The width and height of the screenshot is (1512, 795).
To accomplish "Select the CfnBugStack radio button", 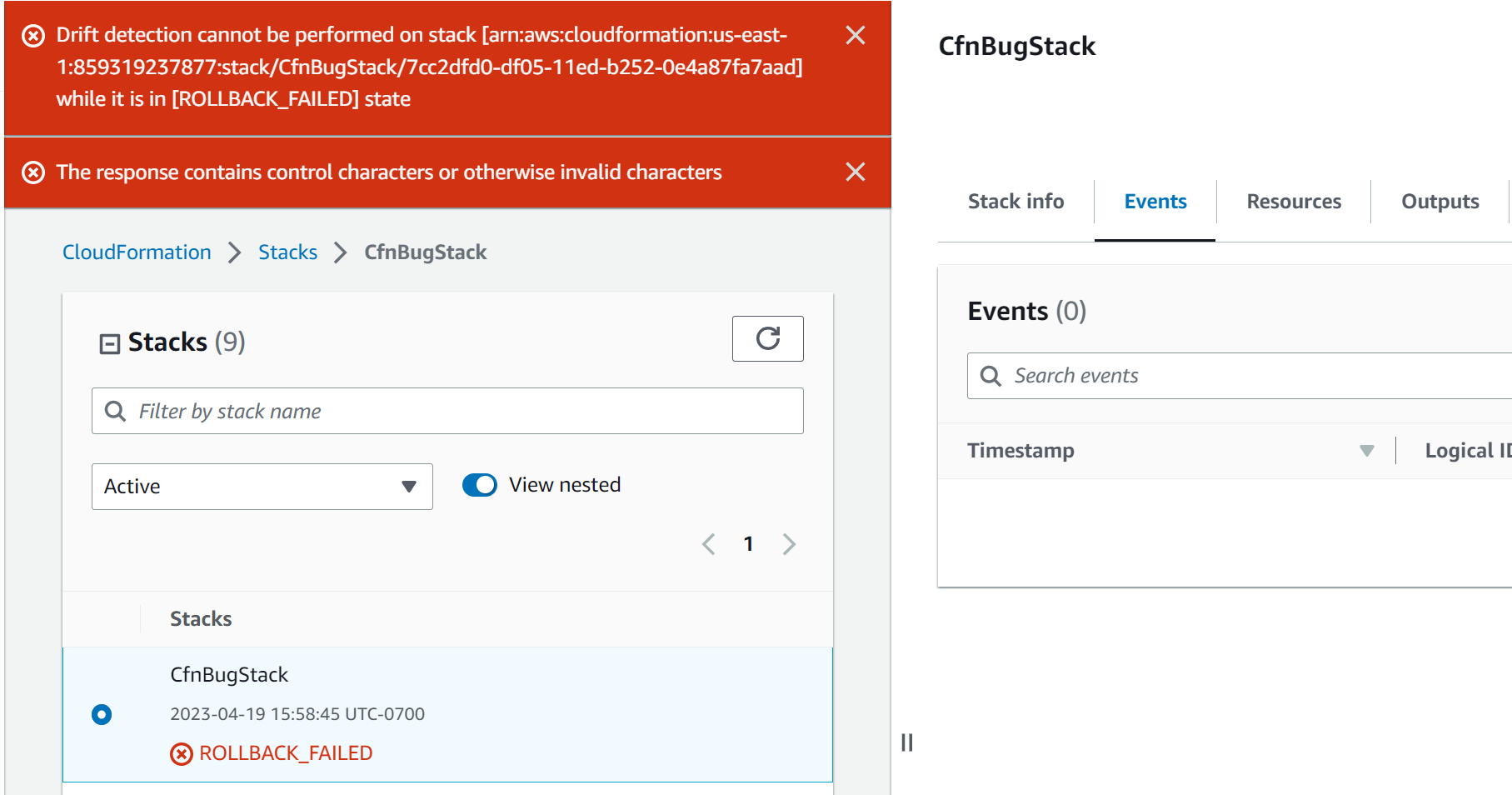I will pyautogui.click(x=101, y=714).
